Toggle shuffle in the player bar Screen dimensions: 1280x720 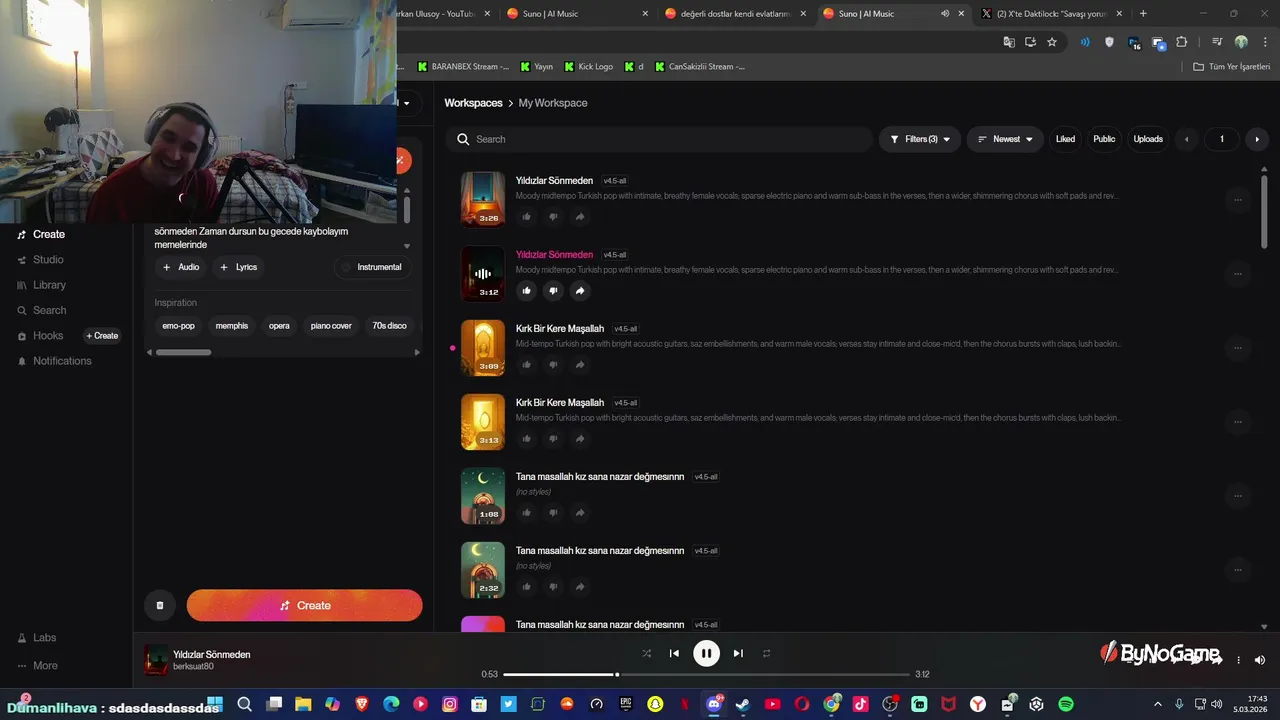point(646,653)
